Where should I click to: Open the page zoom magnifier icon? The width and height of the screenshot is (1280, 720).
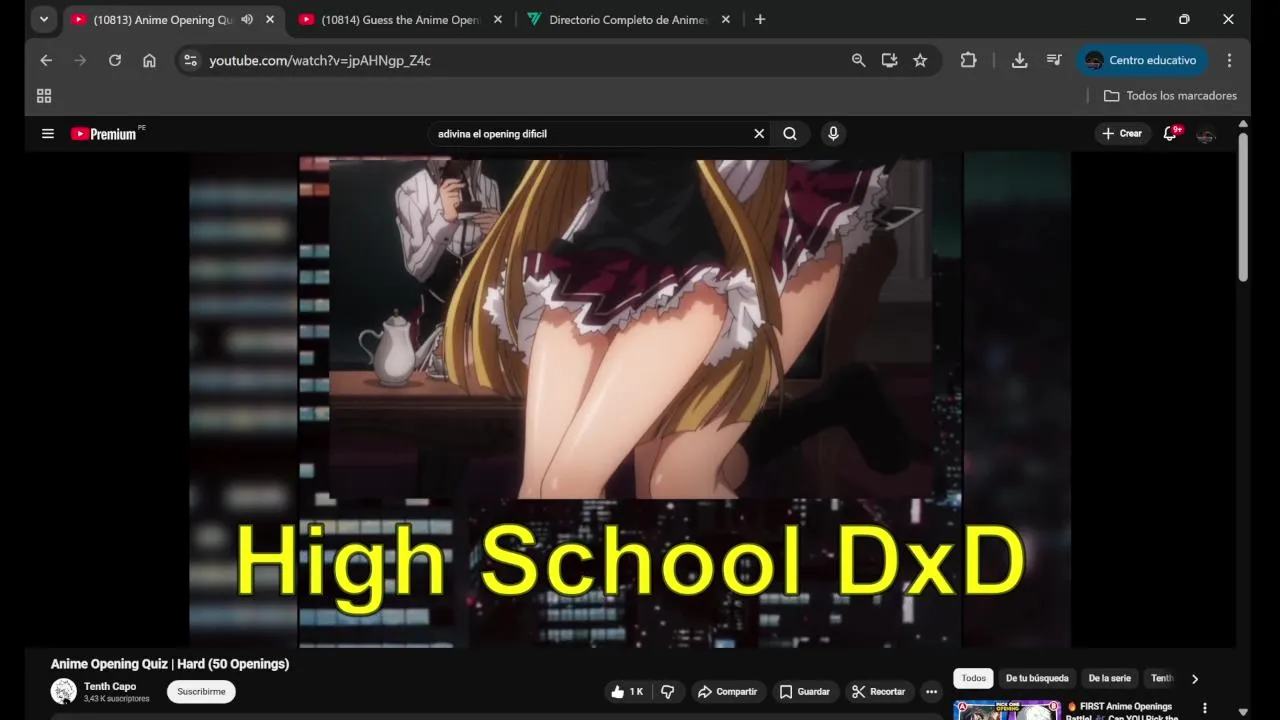click(858, 60)
